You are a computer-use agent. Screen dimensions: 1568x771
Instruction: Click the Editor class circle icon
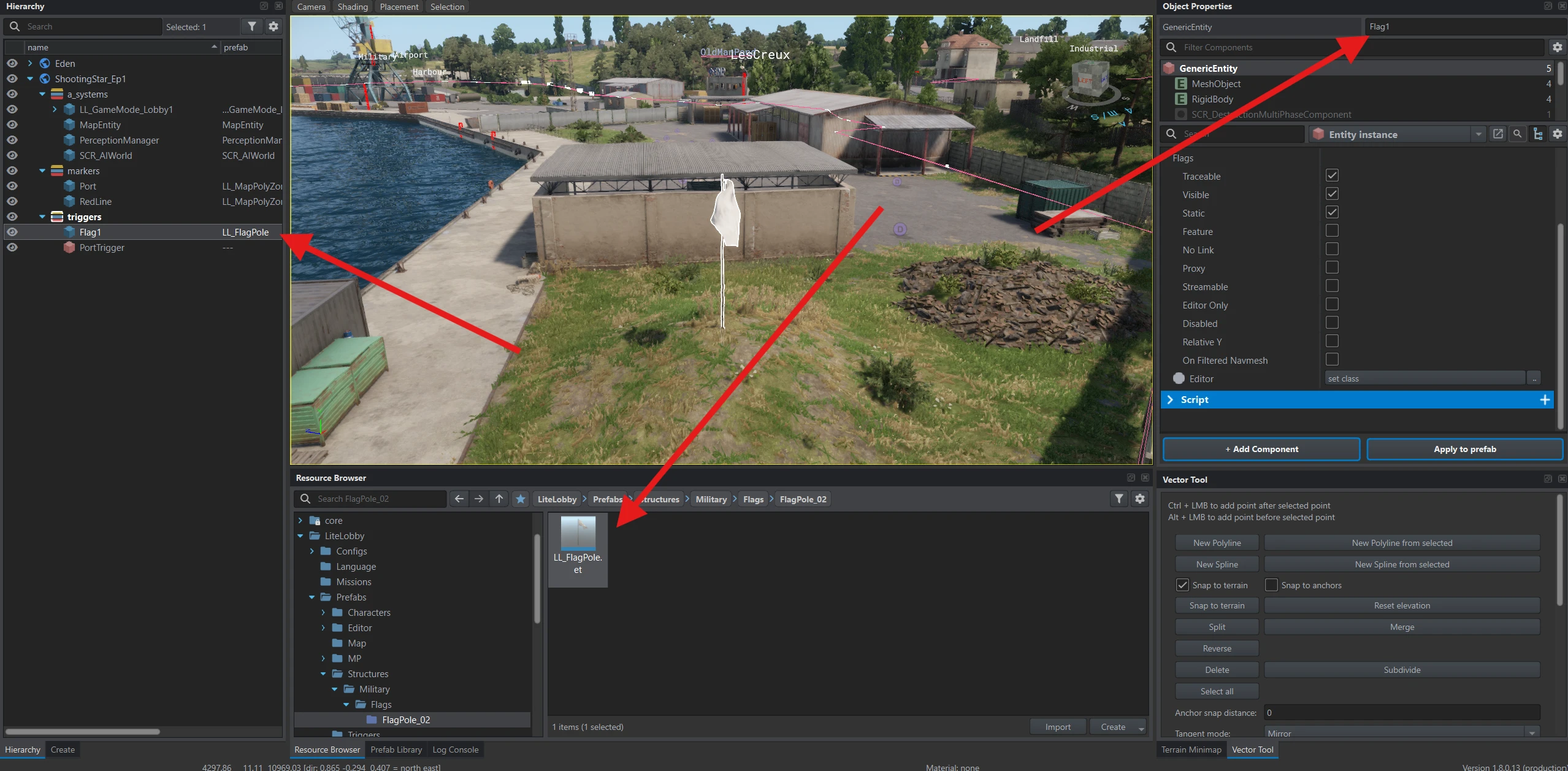point(1179,379)
